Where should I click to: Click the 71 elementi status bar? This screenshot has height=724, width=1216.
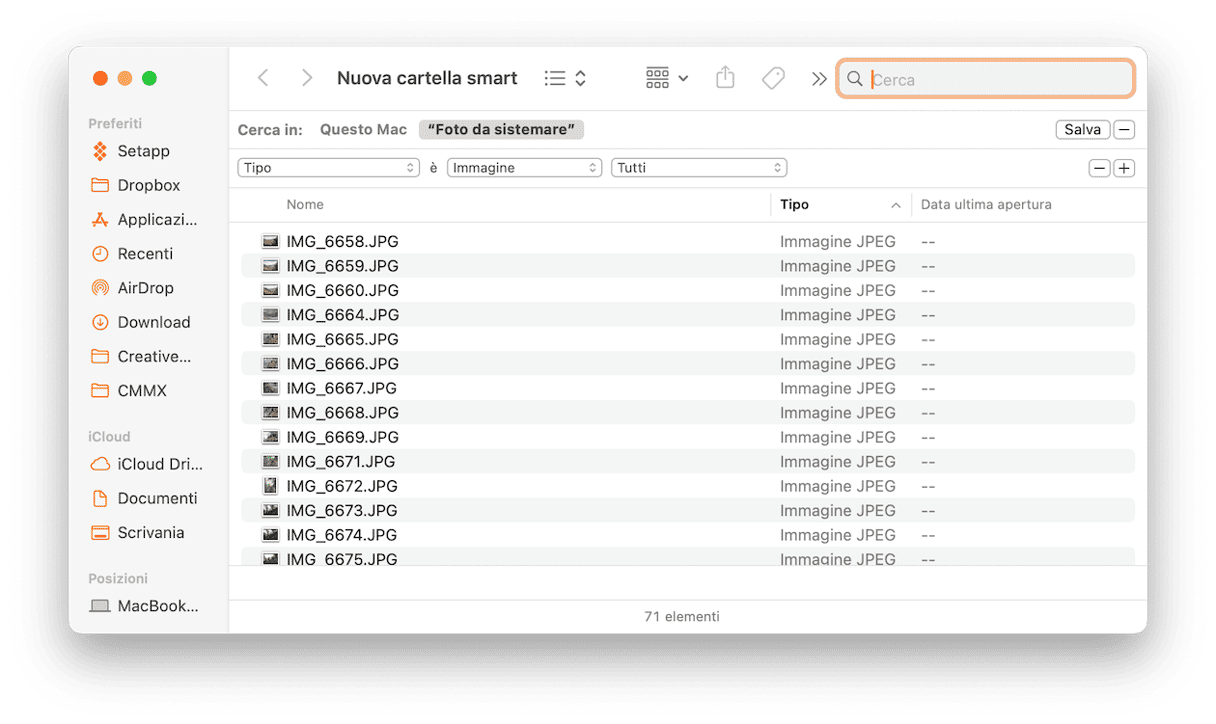[x=682, y=616]
